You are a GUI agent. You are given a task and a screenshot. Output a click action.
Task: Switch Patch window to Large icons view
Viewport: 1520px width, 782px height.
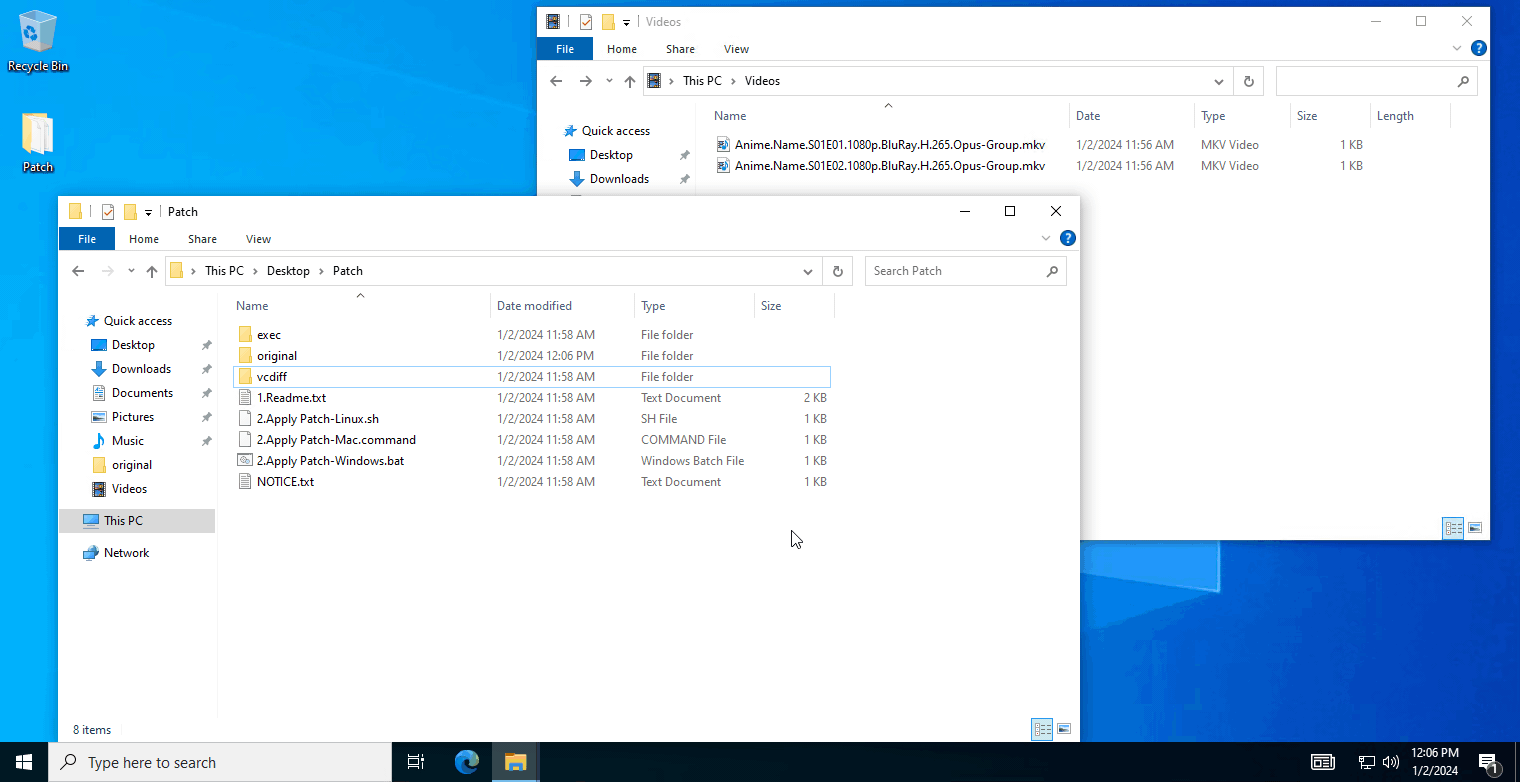pos(1064,729)
